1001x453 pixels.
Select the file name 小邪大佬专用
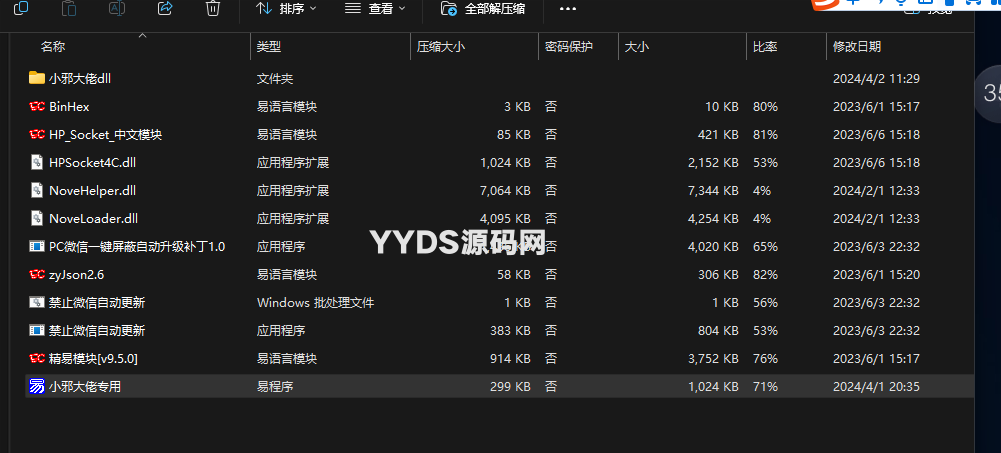[85, 386]
